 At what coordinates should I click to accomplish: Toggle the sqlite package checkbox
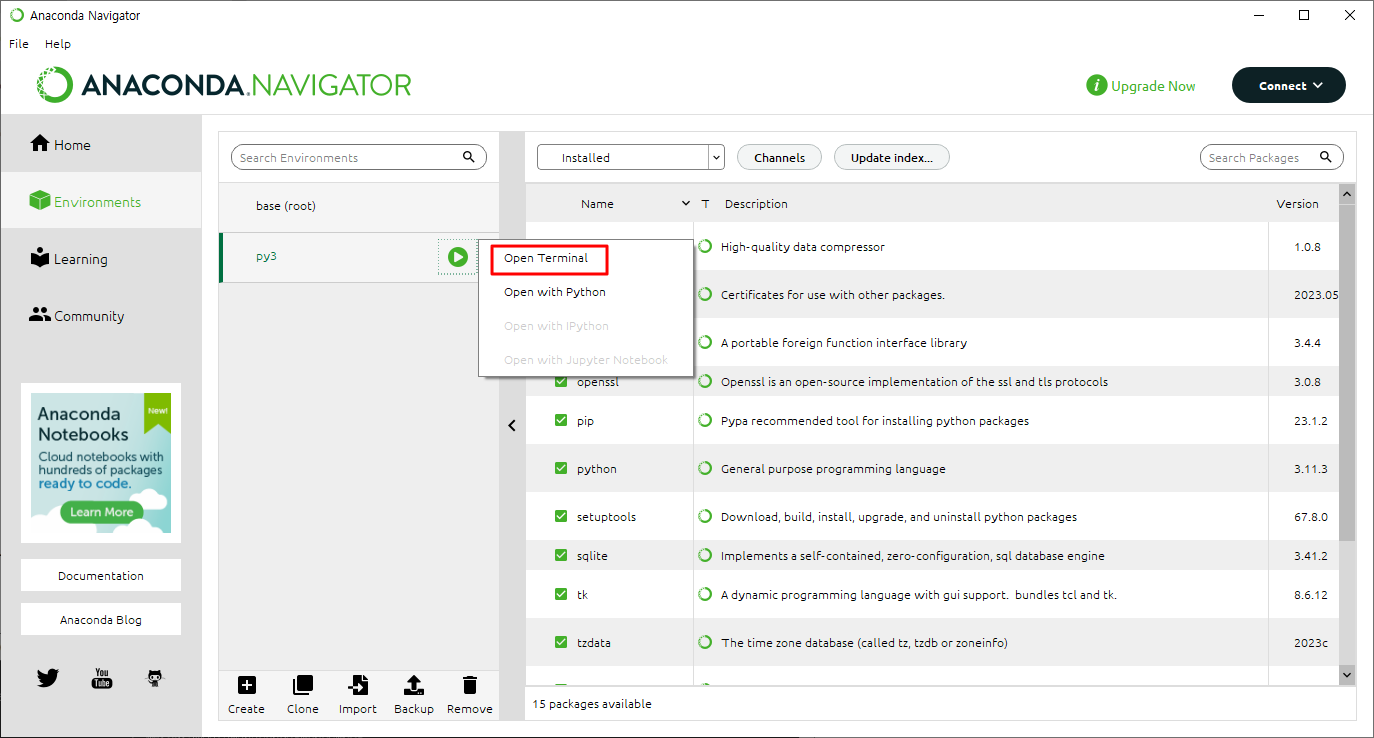[561, 556]
